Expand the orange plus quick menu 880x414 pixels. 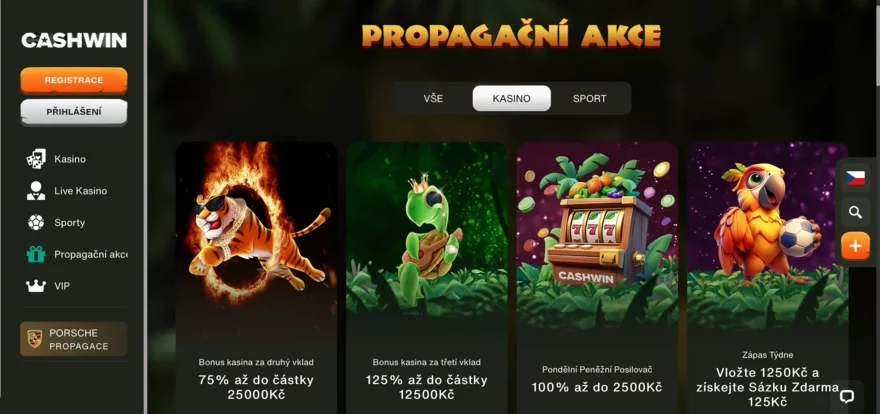[x=855, y=246]
